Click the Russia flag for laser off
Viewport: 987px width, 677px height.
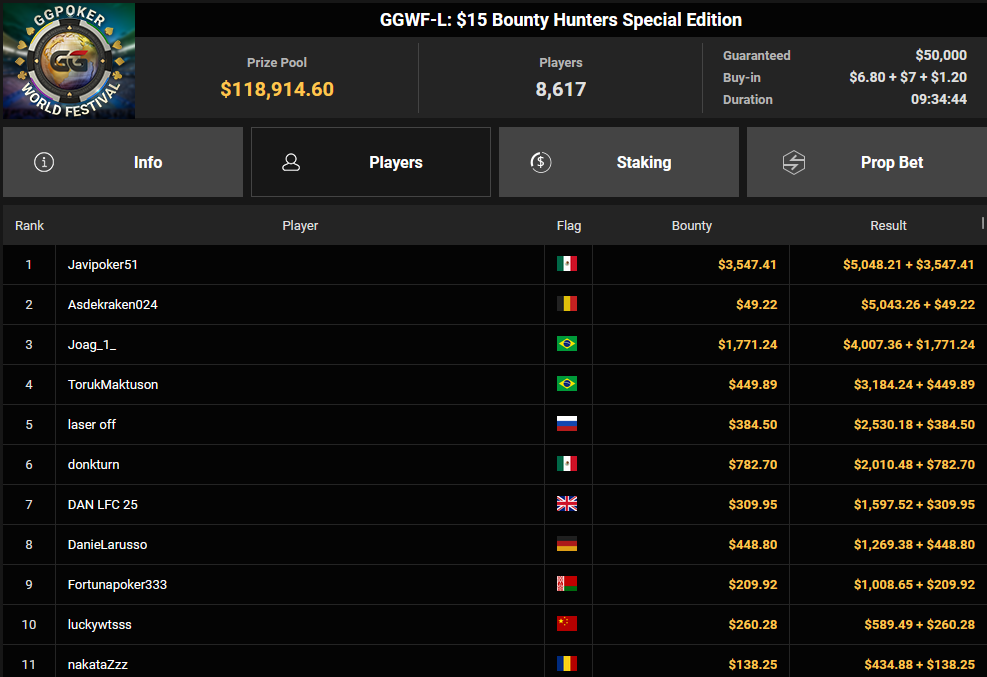click(x=567, y=423)
